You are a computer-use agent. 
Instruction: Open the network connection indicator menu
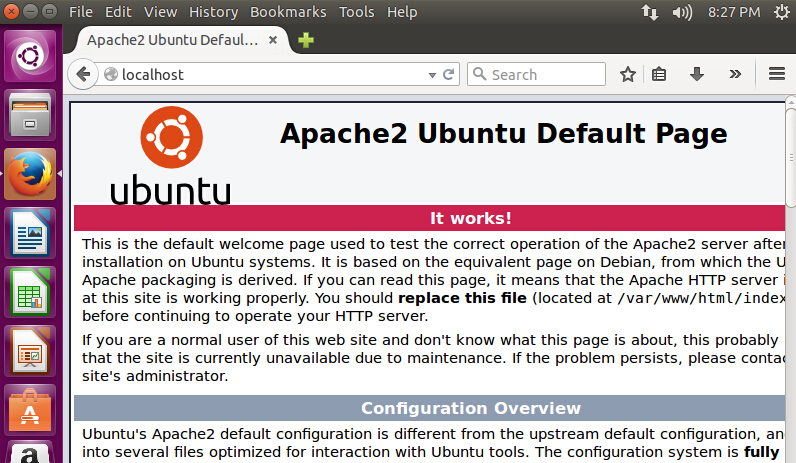pos(649,13)
